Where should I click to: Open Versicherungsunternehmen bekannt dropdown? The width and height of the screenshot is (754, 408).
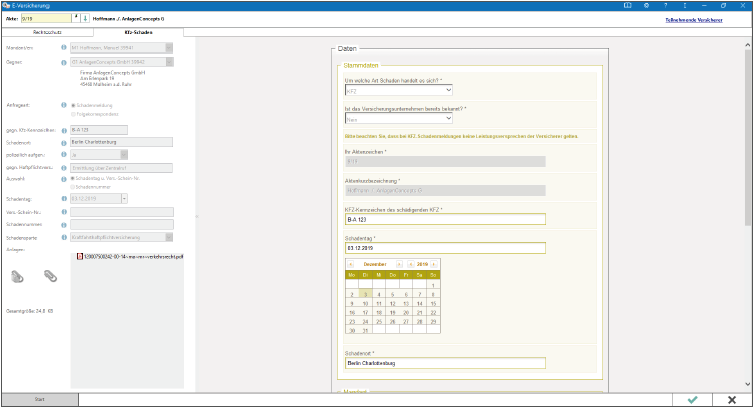pos(399,119)
